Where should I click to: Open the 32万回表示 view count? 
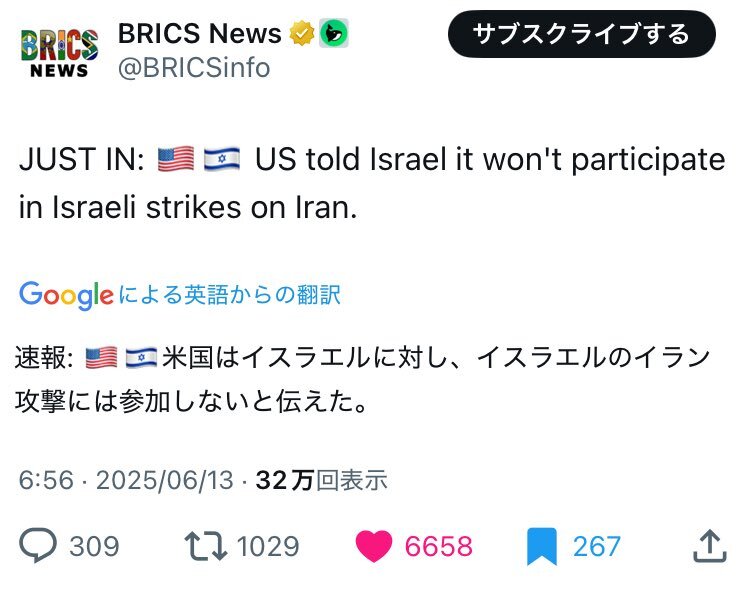click(321, 480)
